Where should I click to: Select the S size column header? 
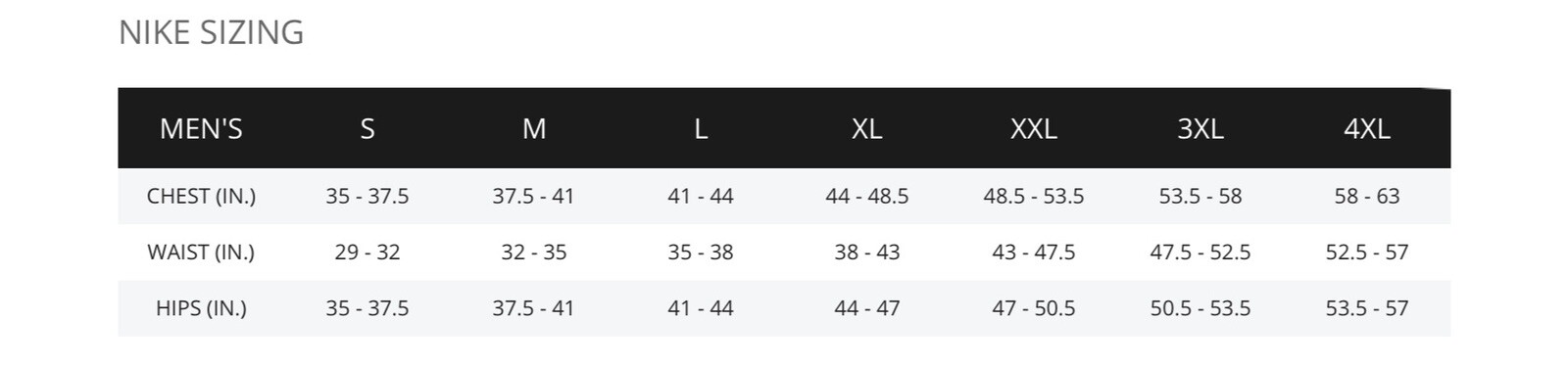[x=367, y=128]
